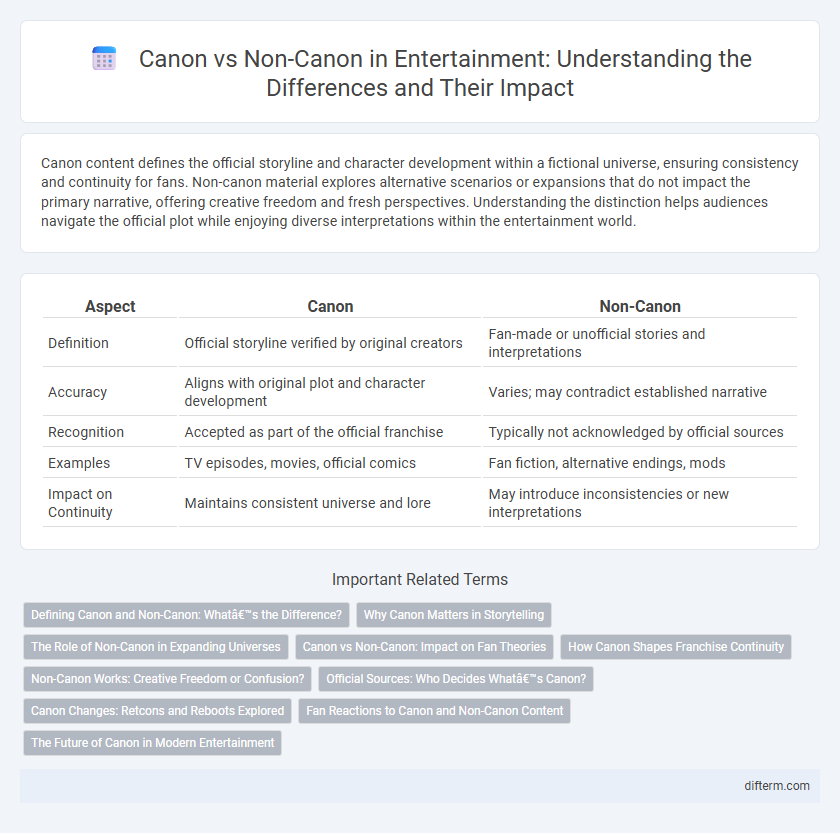
Task: Click 'Fan-made or unofficial stories' cell
Action: [x=640, y=343]
